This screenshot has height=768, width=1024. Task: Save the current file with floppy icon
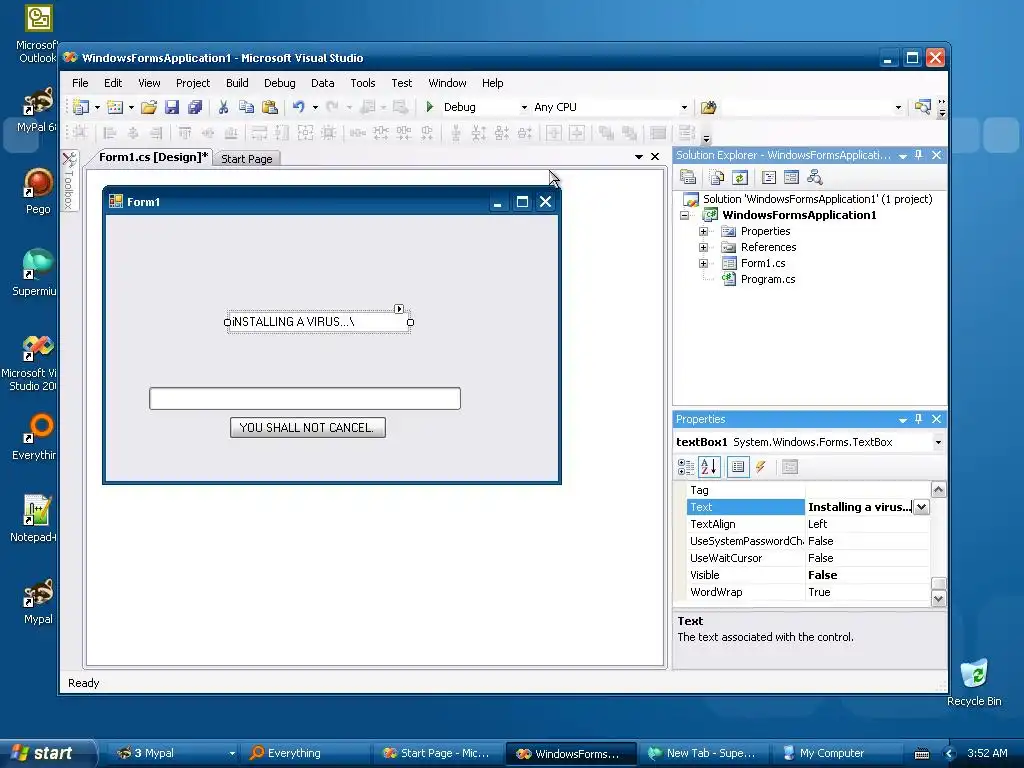[x=172, y=107]
